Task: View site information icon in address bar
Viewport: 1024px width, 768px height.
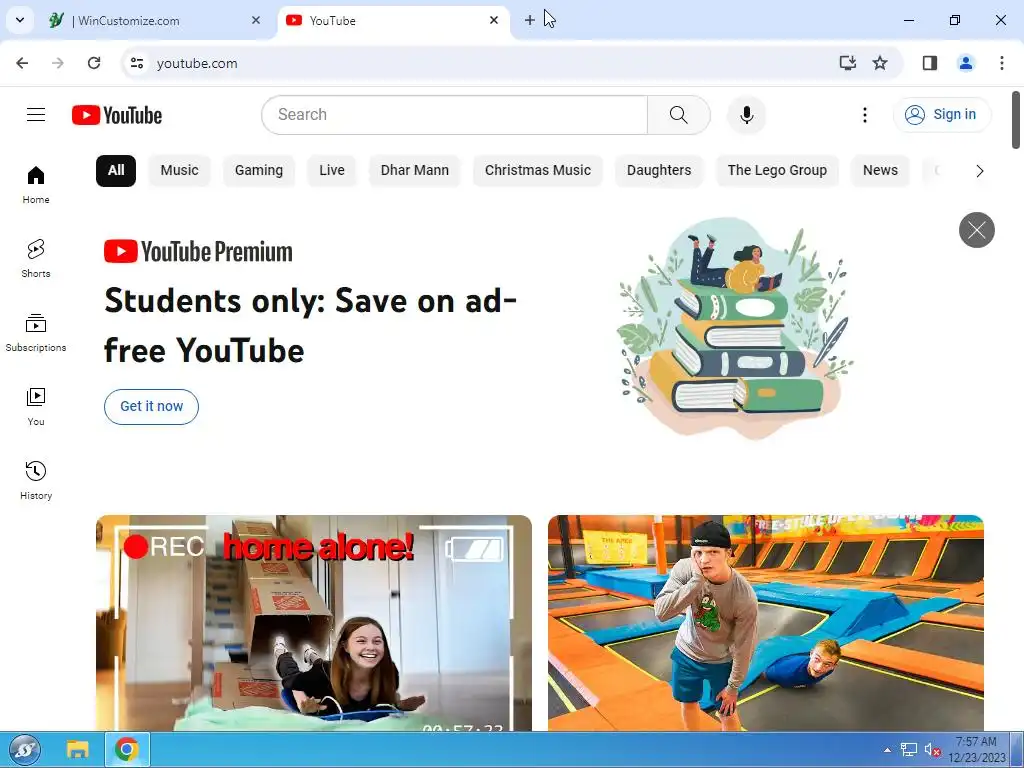Action: (136, 63)
